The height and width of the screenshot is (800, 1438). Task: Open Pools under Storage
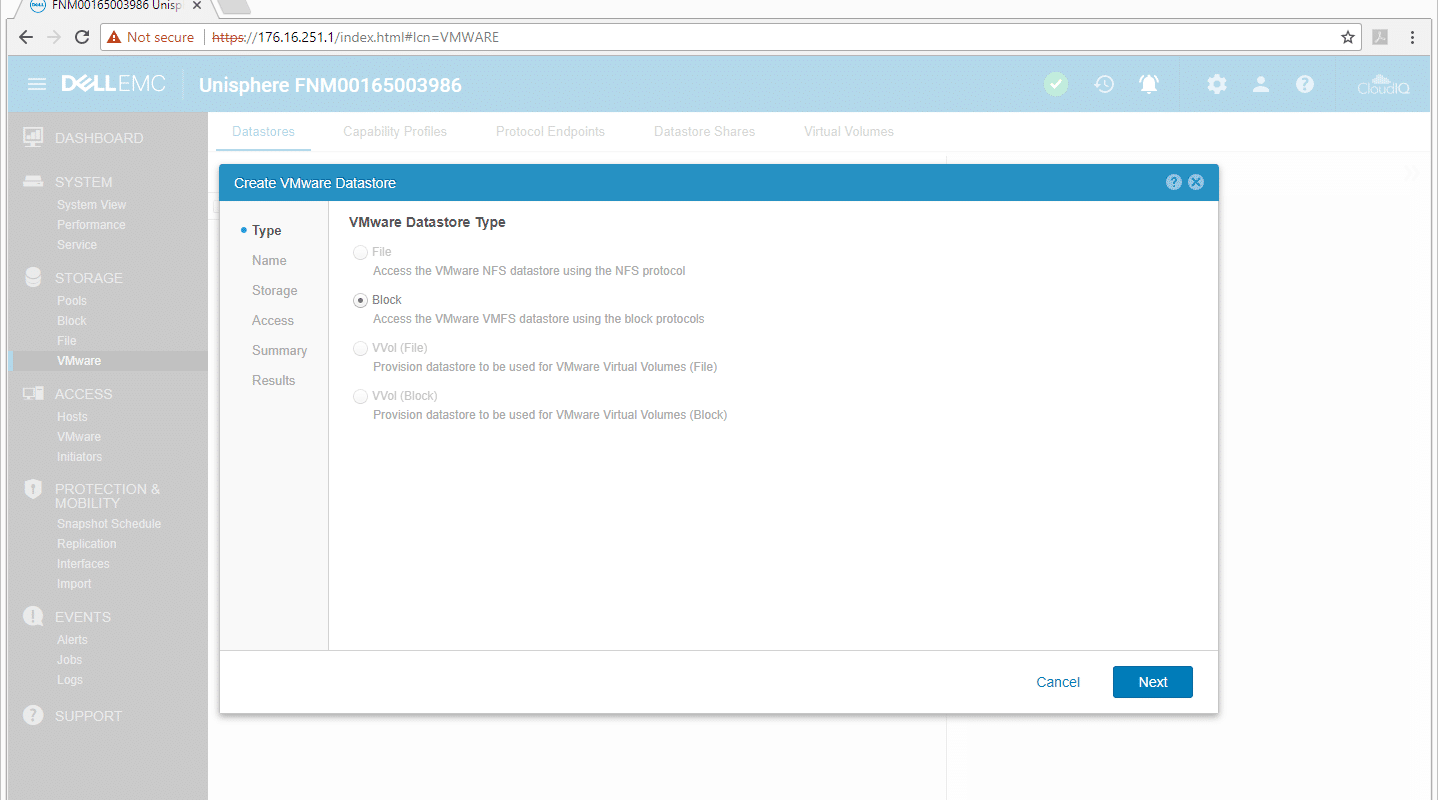point(72,301)
